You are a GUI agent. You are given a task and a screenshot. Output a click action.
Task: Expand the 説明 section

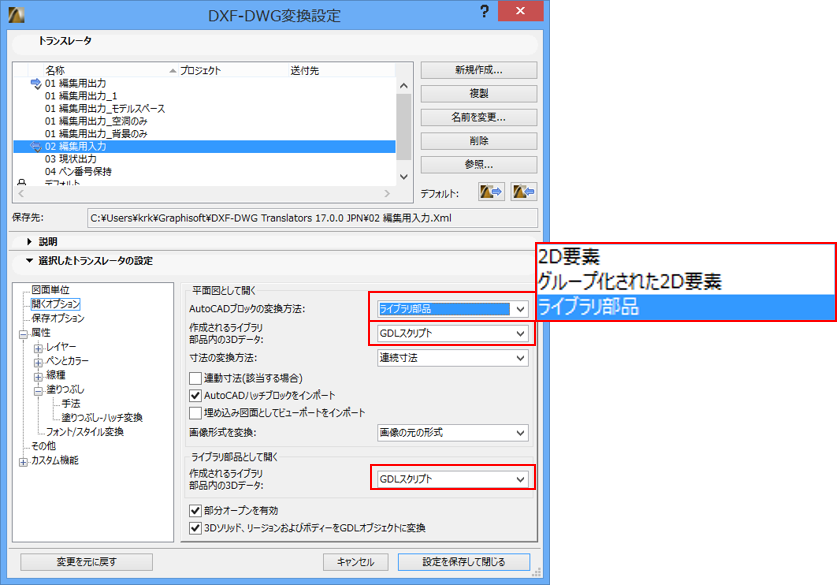29,242
